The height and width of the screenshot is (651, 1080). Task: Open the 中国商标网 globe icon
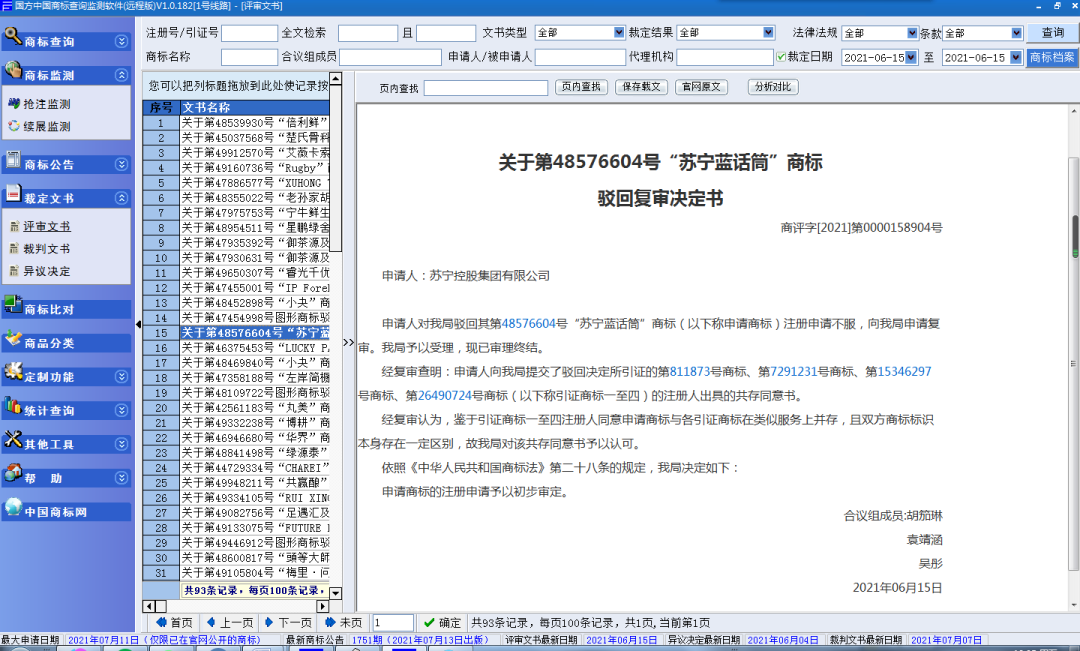click(12, 507)
